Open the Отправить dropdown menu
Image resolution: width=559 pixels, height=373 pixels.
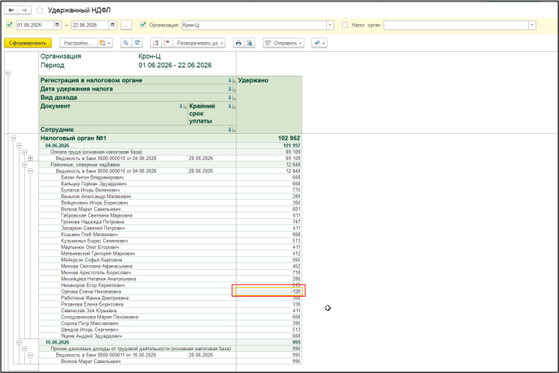pos(283,43)
